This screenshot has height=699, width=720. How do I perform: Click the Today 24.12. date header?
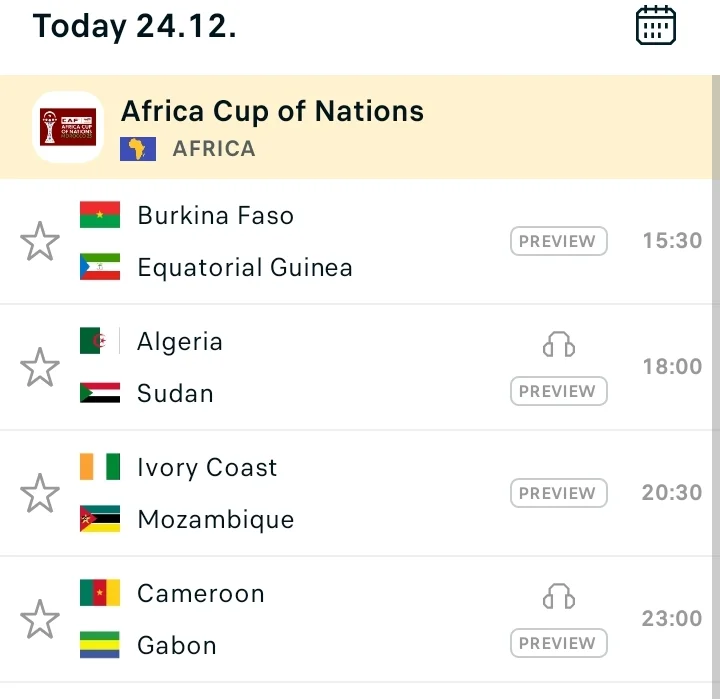tap(135, 25)
